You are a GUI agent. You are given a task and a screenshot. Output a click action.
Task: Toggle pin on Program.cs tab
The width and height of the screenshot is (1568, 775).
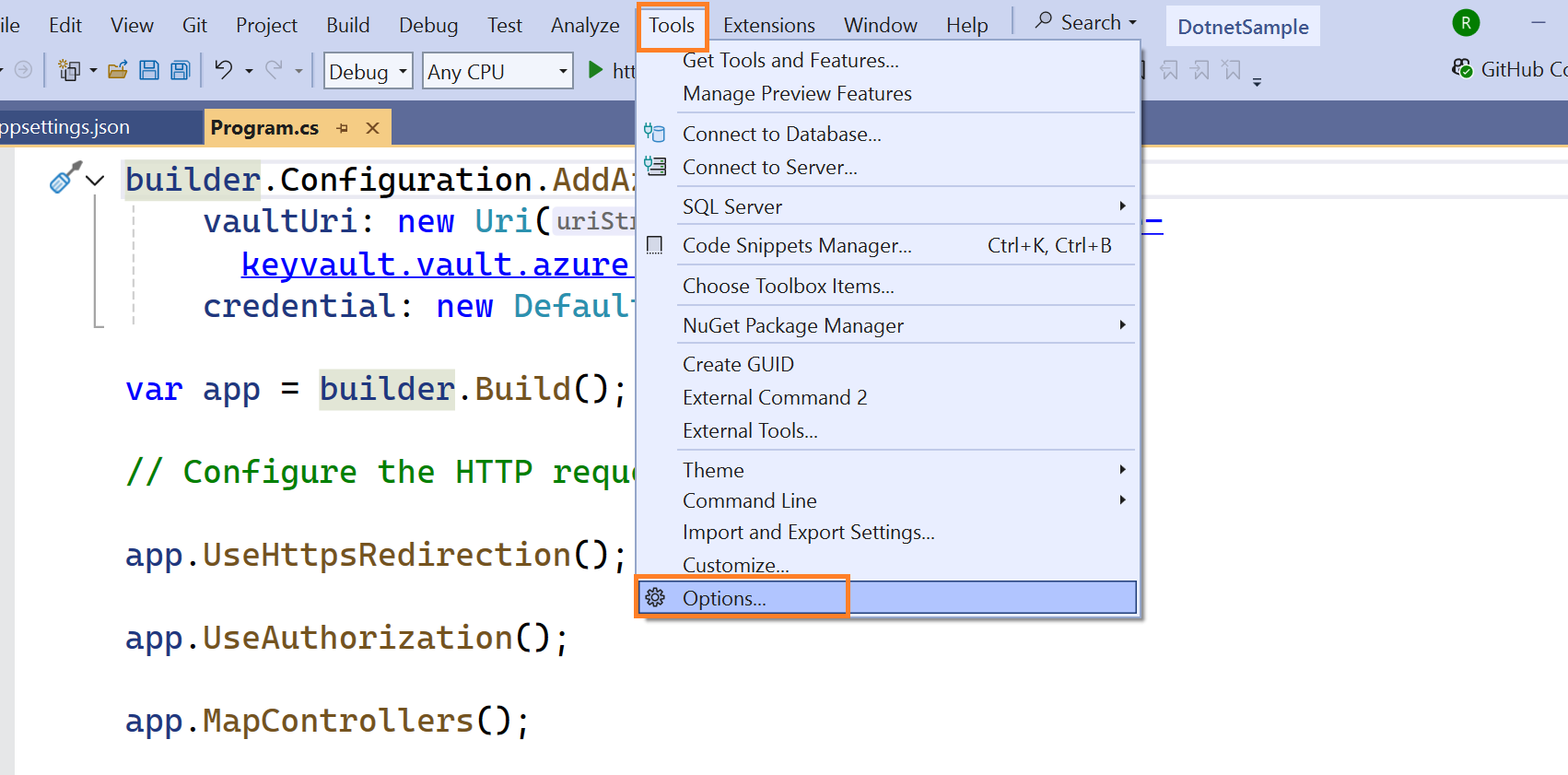point(343,128)
